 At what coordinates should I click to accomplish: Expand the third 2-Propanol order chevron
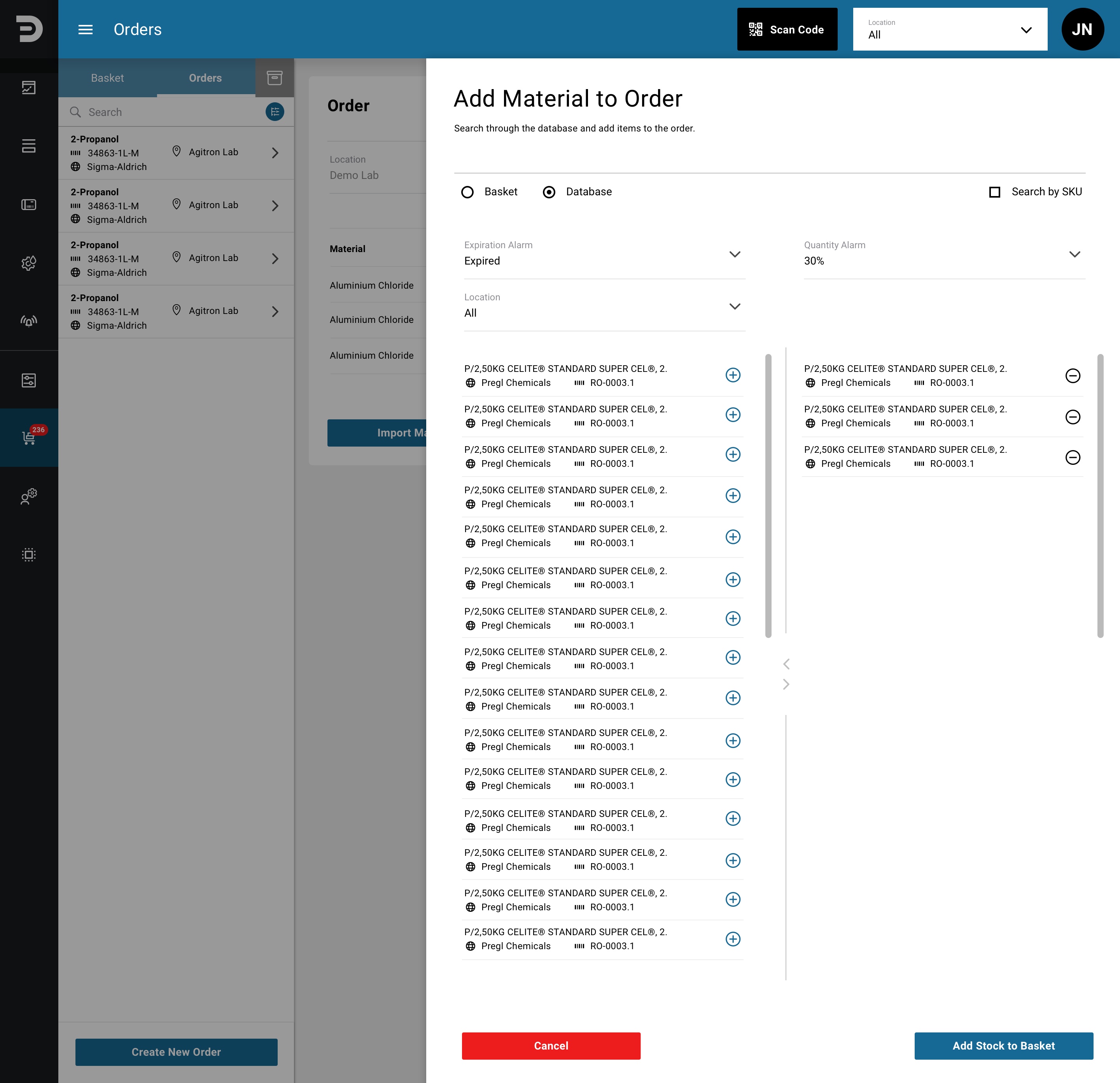pyautogui.click(x=275, y=258)
